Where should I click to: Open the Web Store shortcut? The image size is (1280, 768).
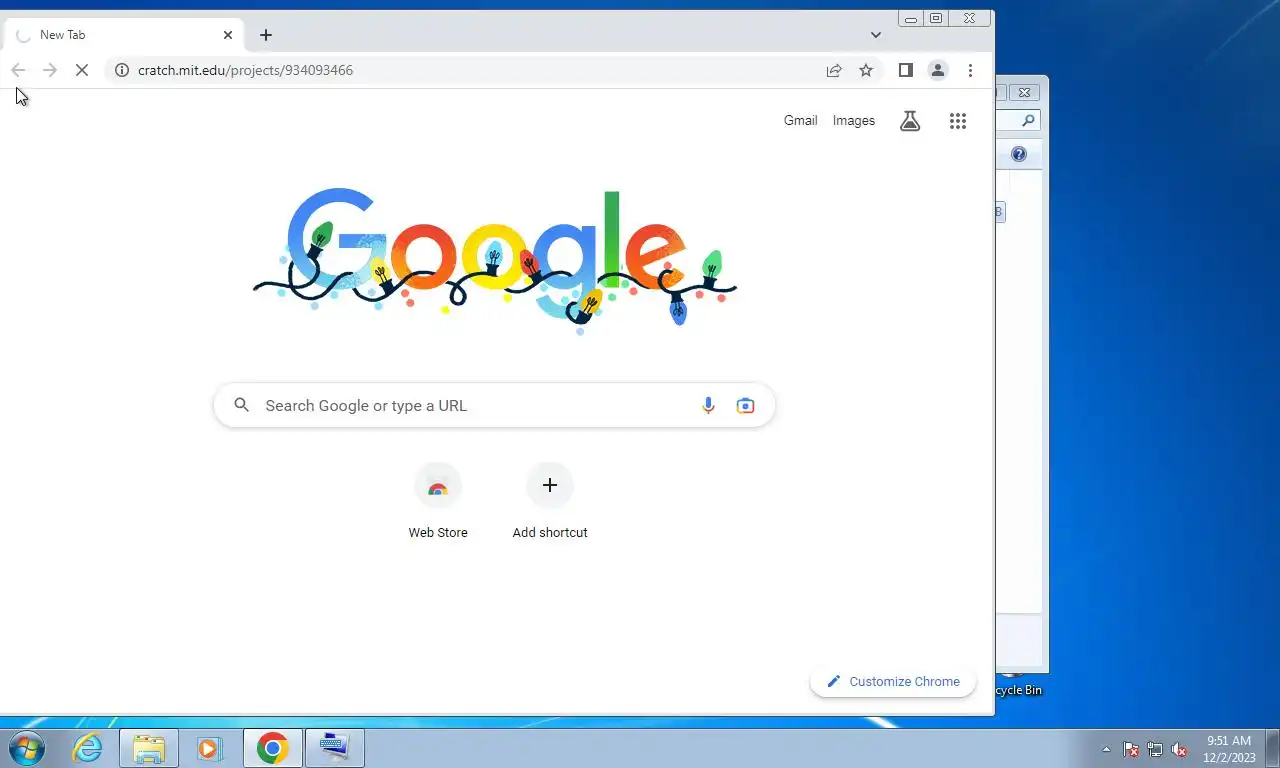[x=438, y=501]
